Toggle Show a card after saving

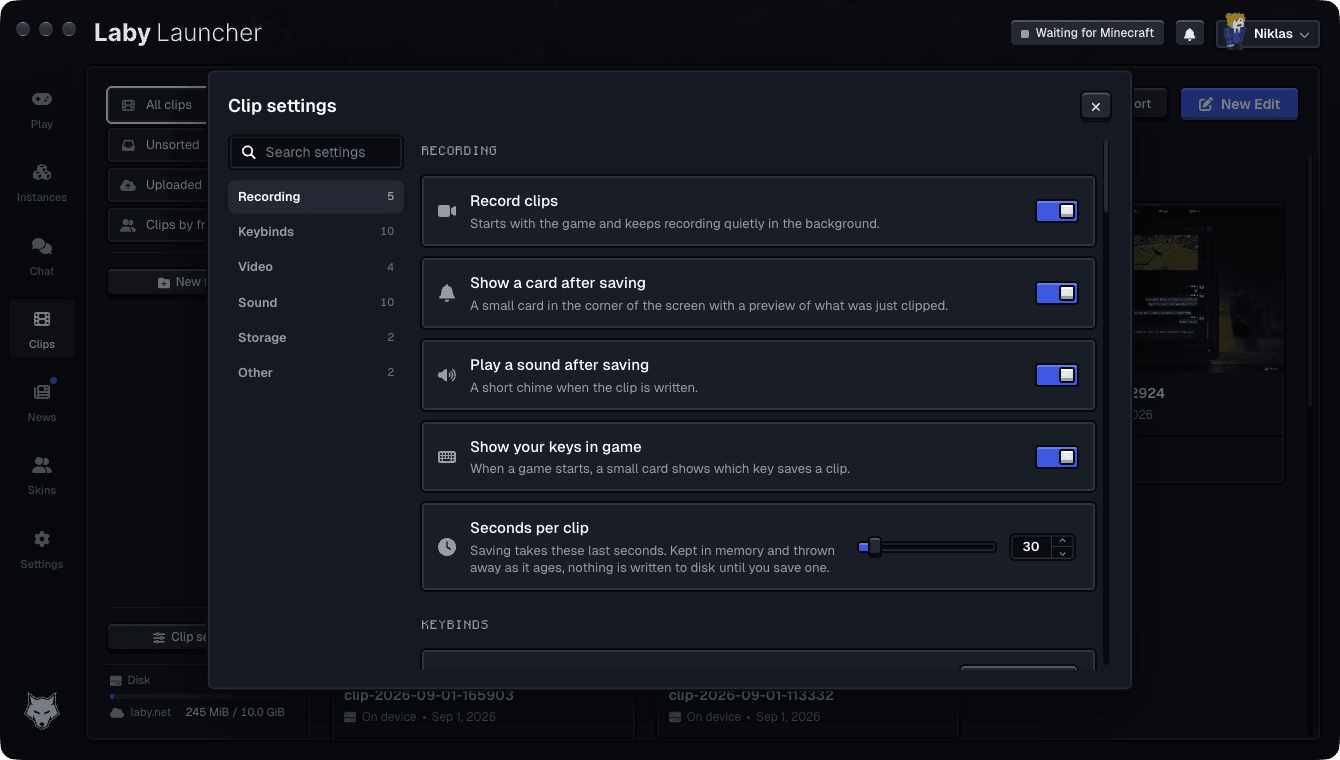[1056, 293]
